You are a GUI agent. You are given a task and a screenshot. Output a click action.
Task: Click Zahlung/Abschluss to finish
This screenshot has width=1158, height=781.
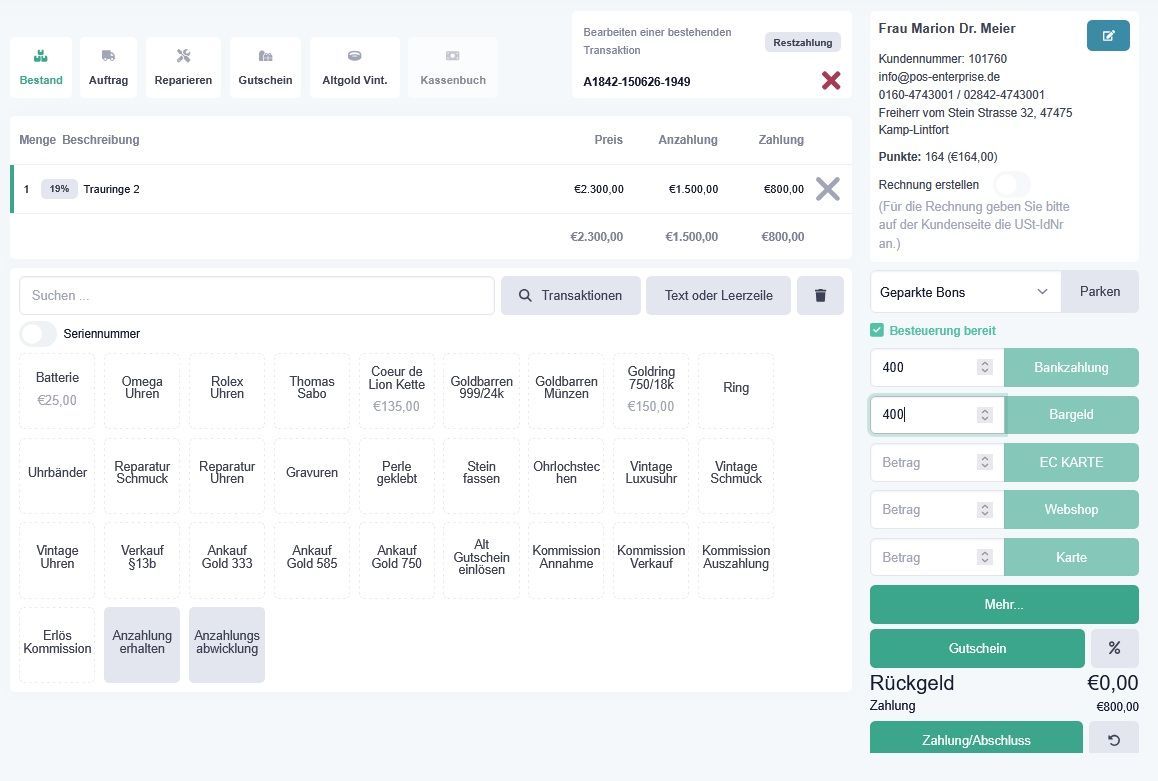(x=976, y=739)
